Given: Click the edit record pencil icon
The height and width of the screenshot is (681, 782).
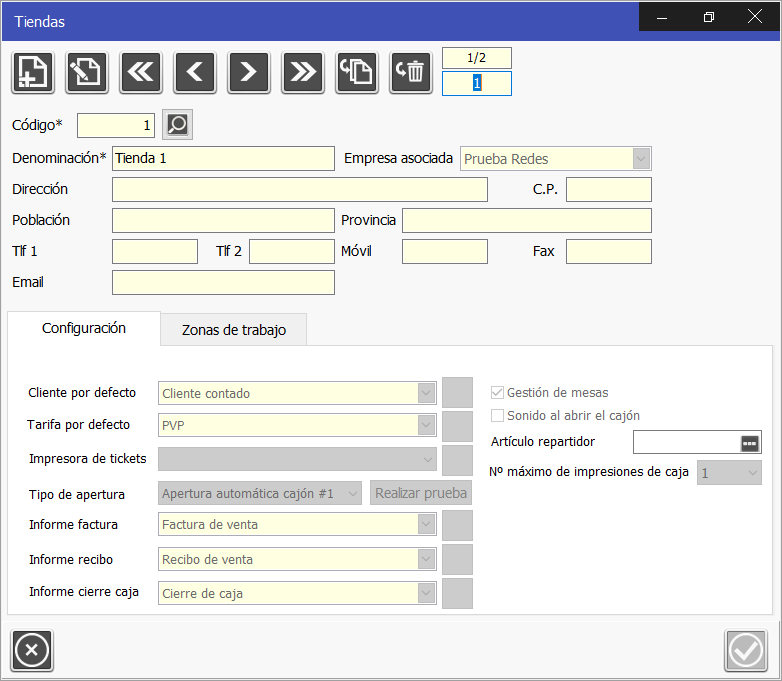Looking at the screenshot, I should point(87,72).
